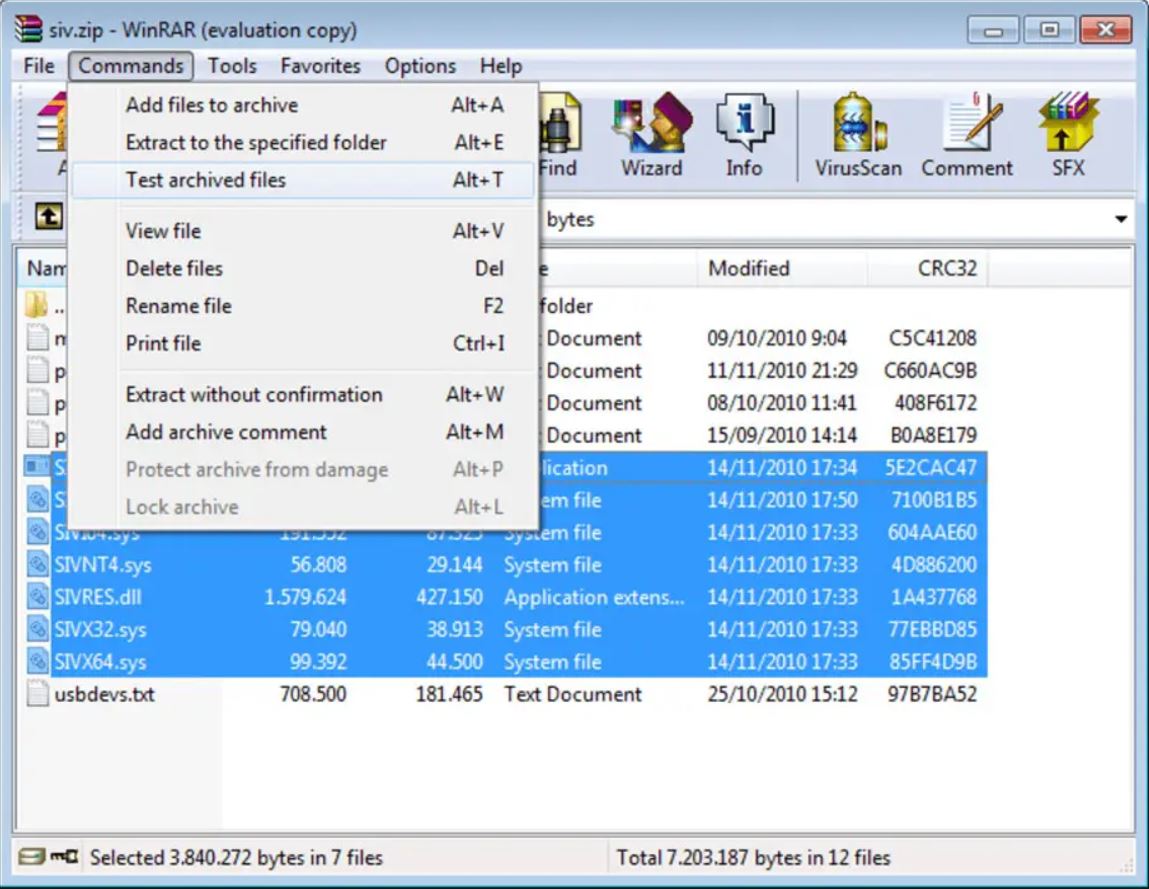Select the SIVRES.dll file name

click(97, 597)
